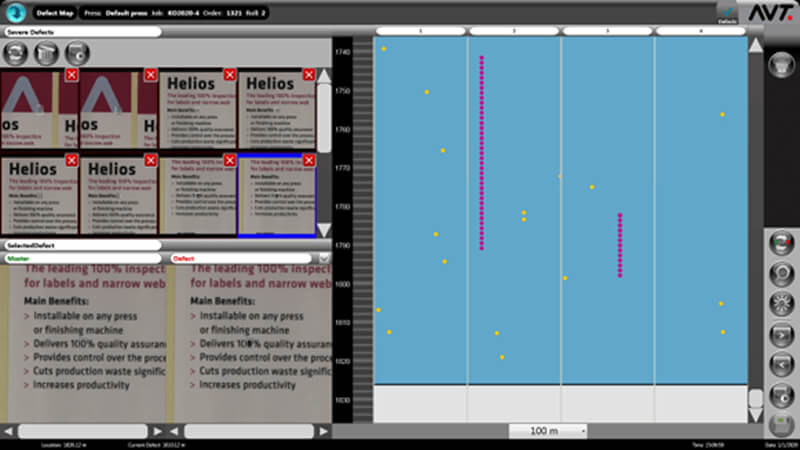This screenshot has height=450, width=800.
Task: Click the top round button in right sidebar
Action: point(780,64)
